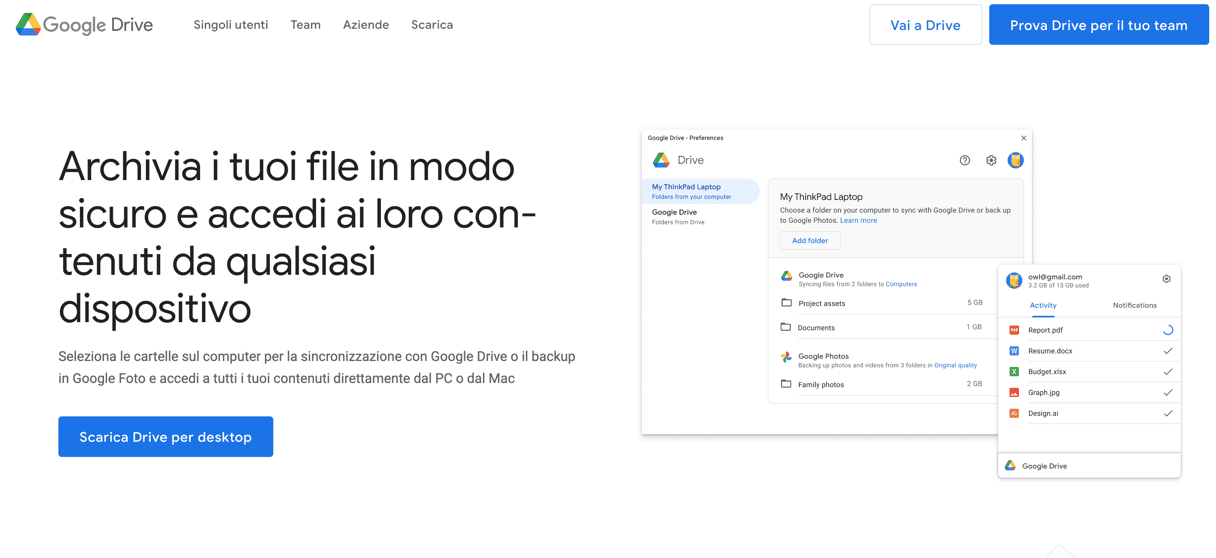Click the Google Drive icon in sync list

pos(787,276)
